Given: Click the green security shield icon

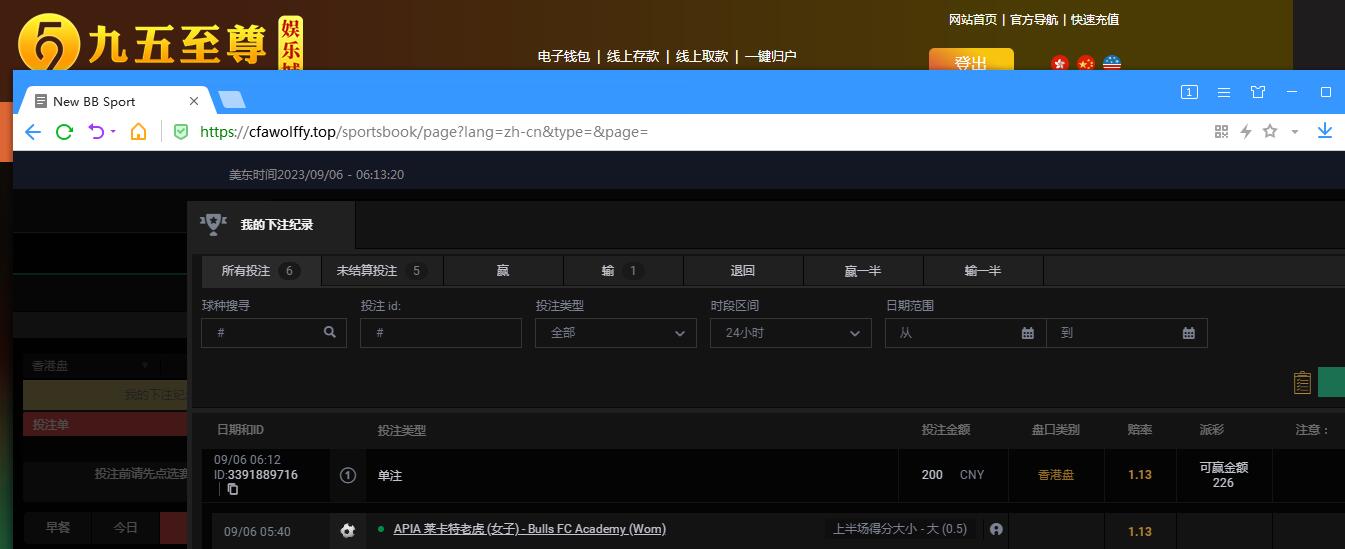Looking at the screenshot, I should [181, 131].
